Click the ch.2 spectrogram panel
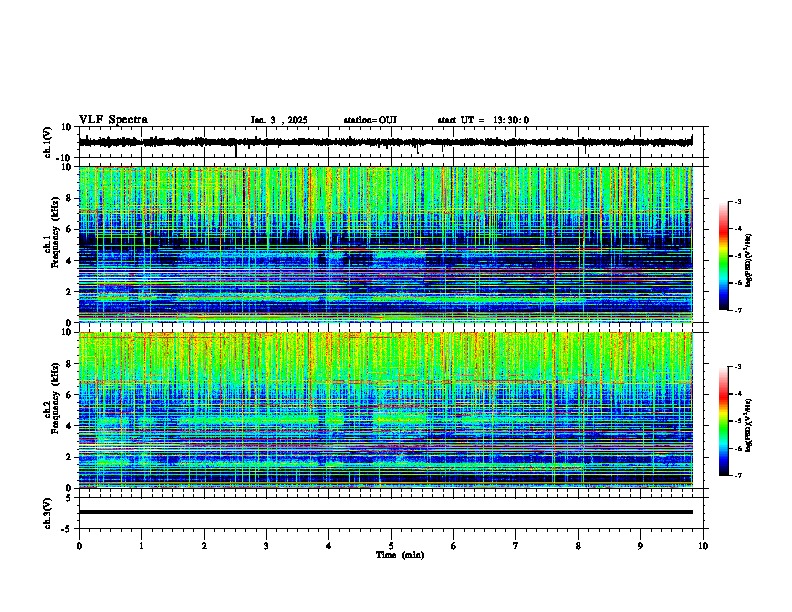Viewport: 792px width, 612px height. 386,410
